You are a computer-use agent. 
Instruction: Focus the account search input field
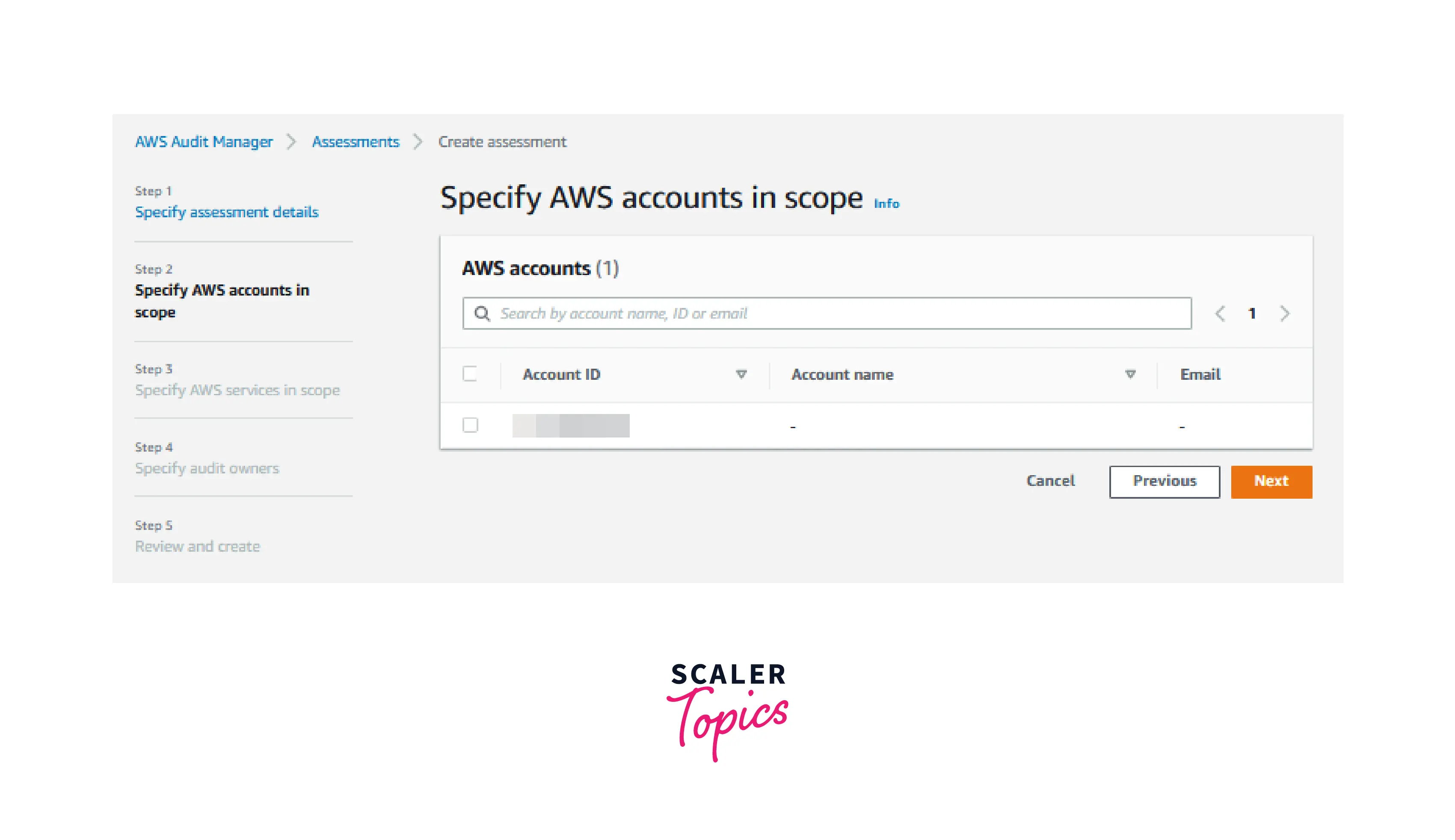tap(827, 313)
